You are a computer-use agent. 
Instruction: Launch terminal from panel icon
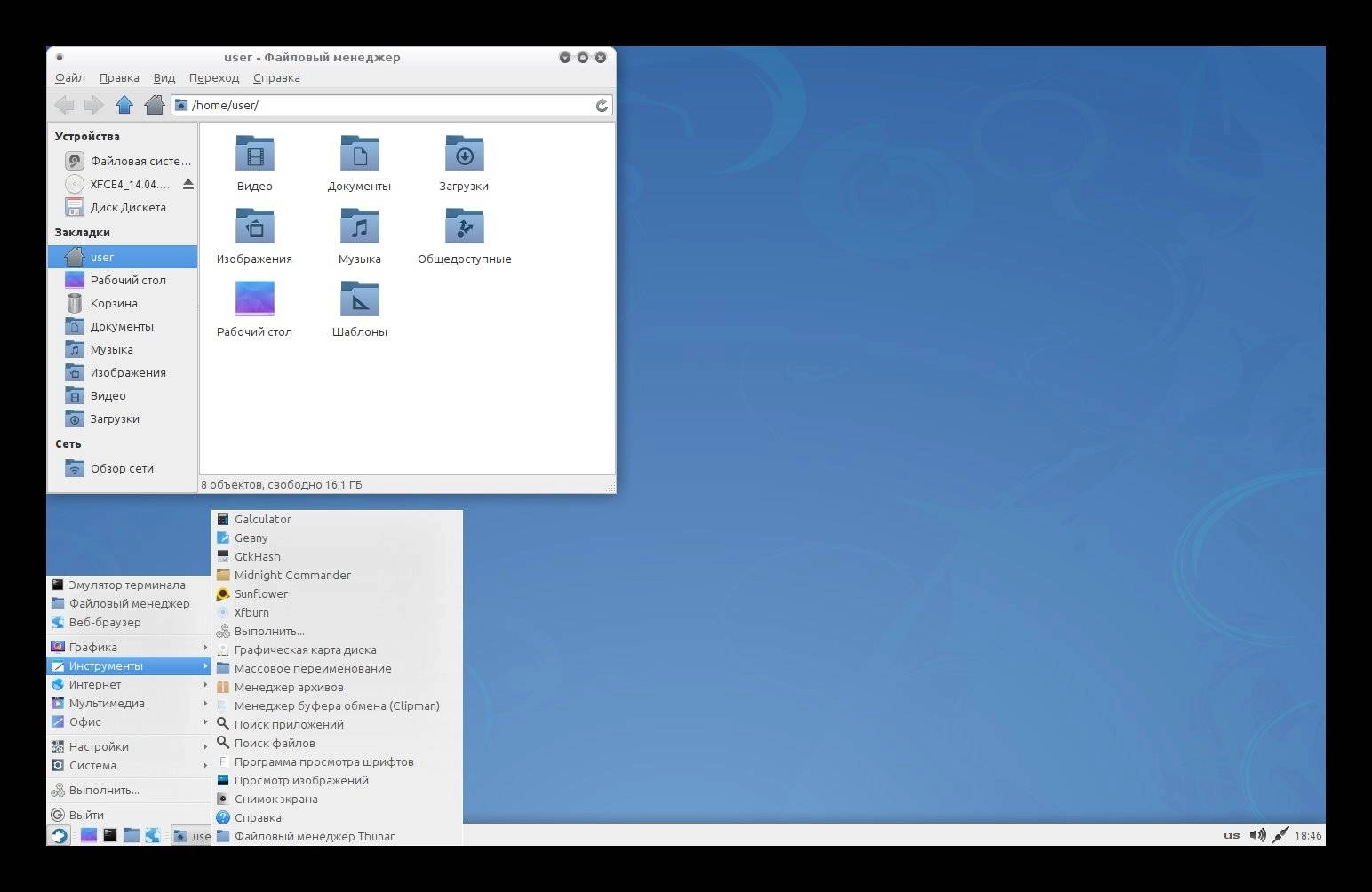tap(109, 835)
